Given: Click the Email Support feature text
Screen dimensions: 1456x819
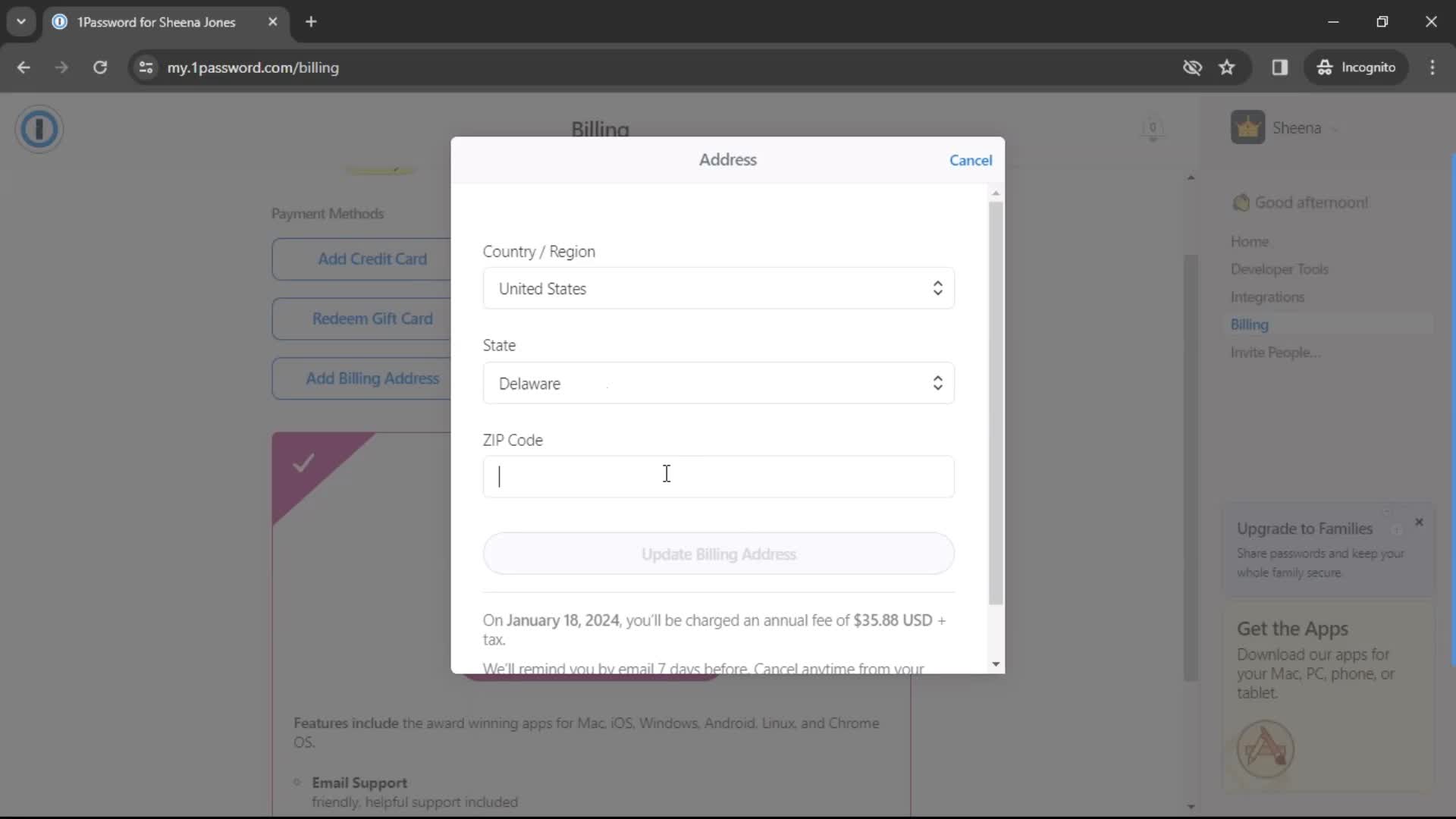Looking at the screenshot, I should coord(359,783).
